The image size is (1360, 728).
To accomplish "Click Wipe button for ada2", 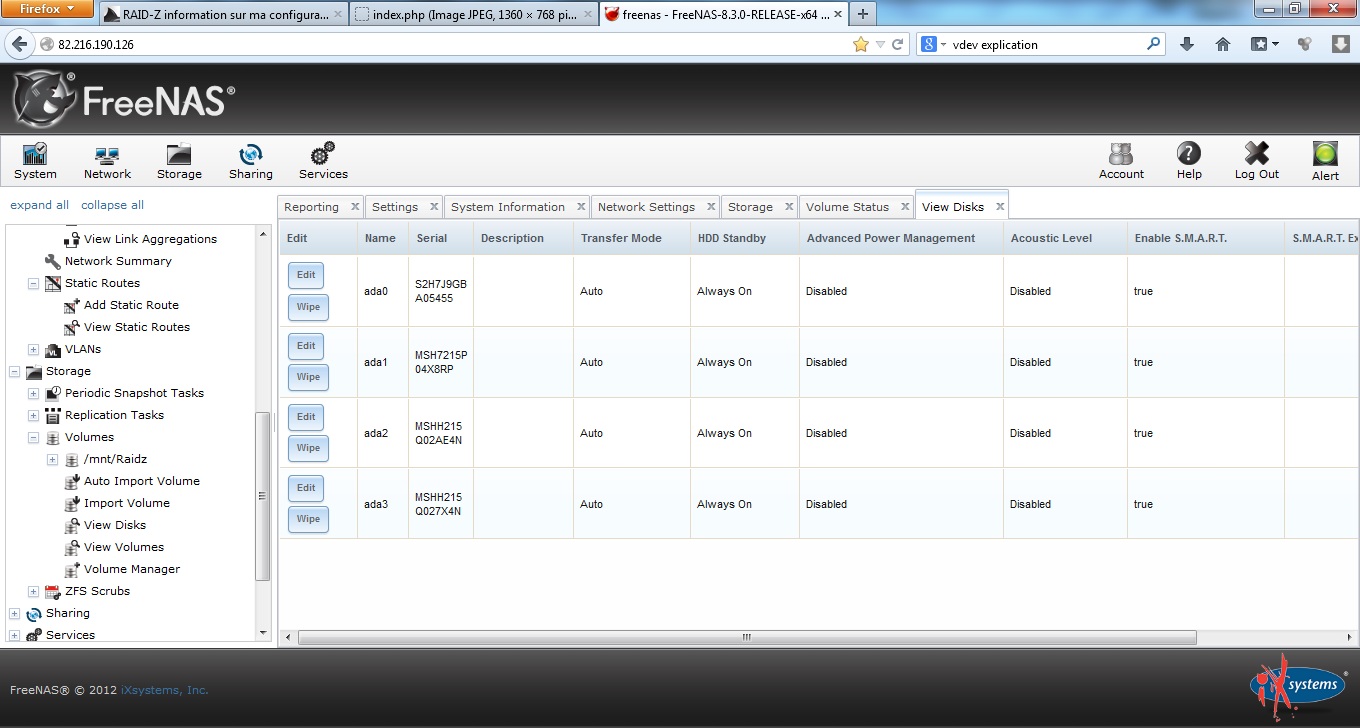I will [x=308, y=448].
